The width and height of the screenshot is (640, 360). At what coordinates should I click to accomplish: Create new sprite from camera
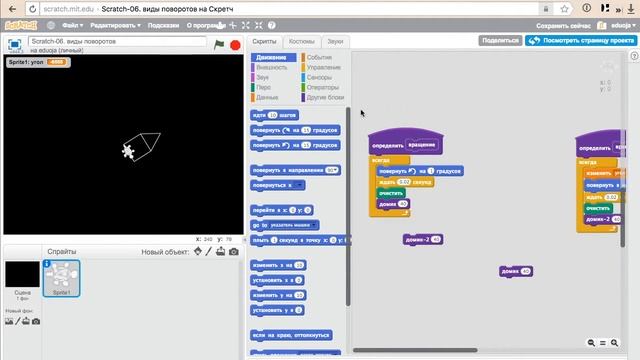click(x=234, y=252)
